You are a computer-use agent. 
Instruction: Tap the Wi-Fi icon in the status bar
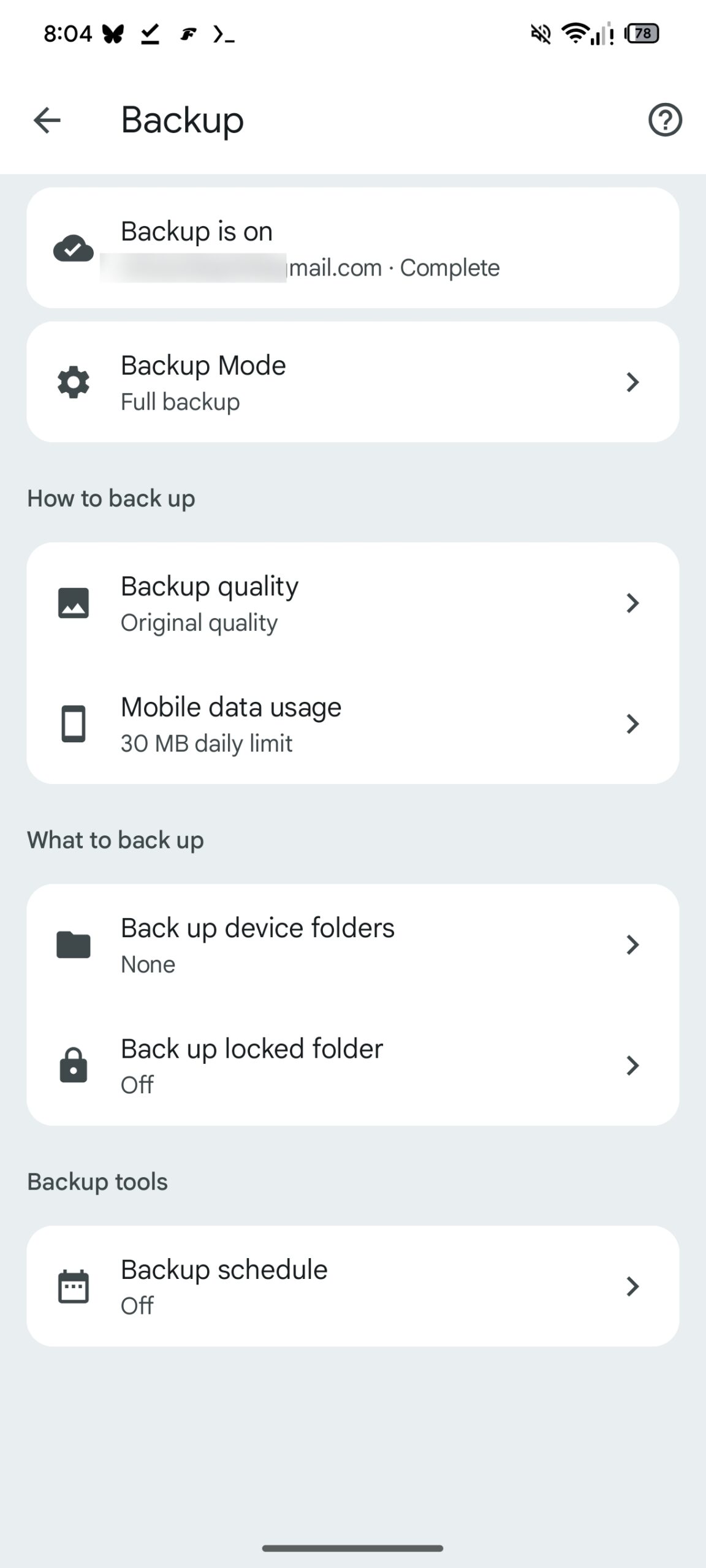[x=574, y=35]
